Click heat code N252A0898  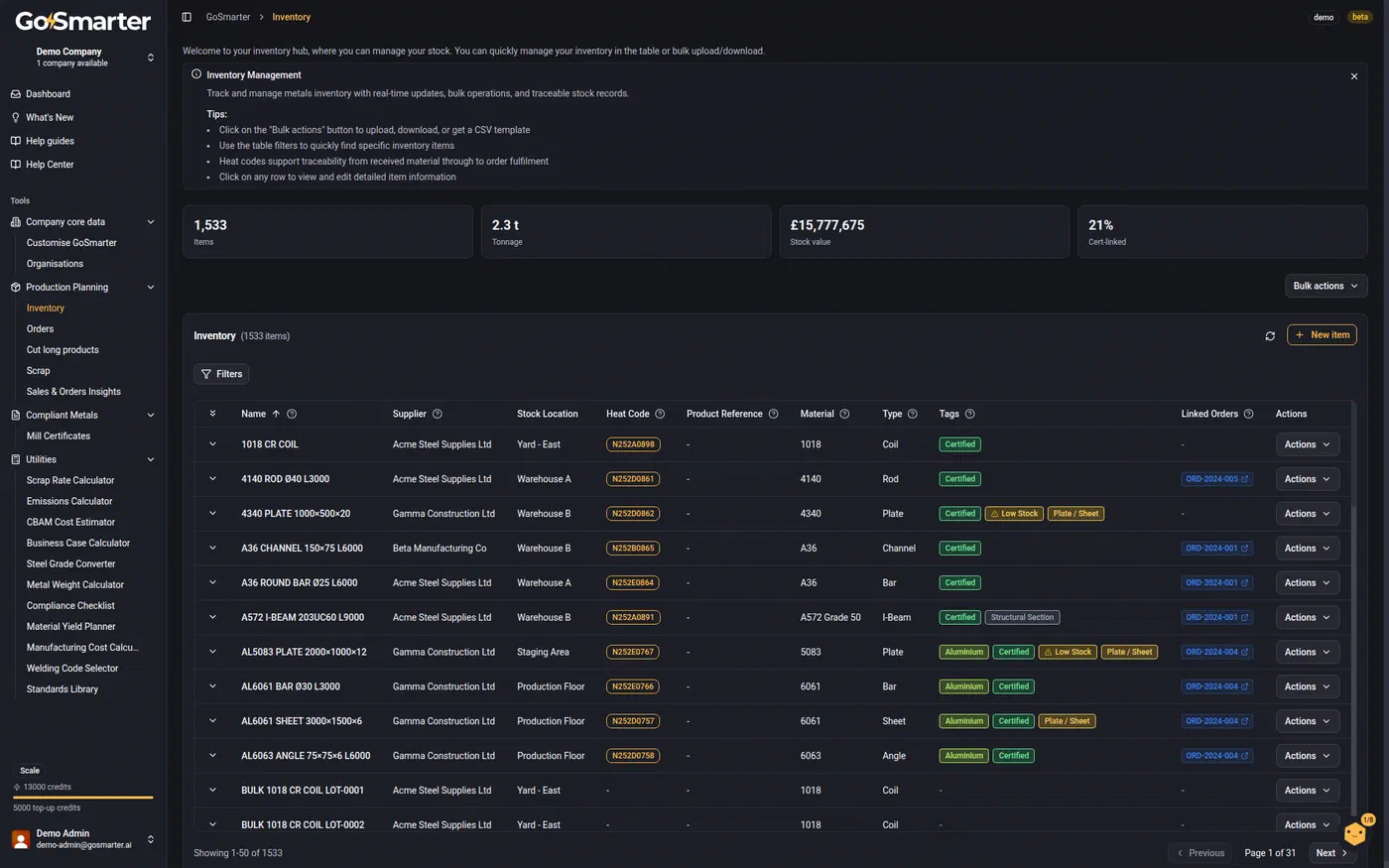pos(633,444)
